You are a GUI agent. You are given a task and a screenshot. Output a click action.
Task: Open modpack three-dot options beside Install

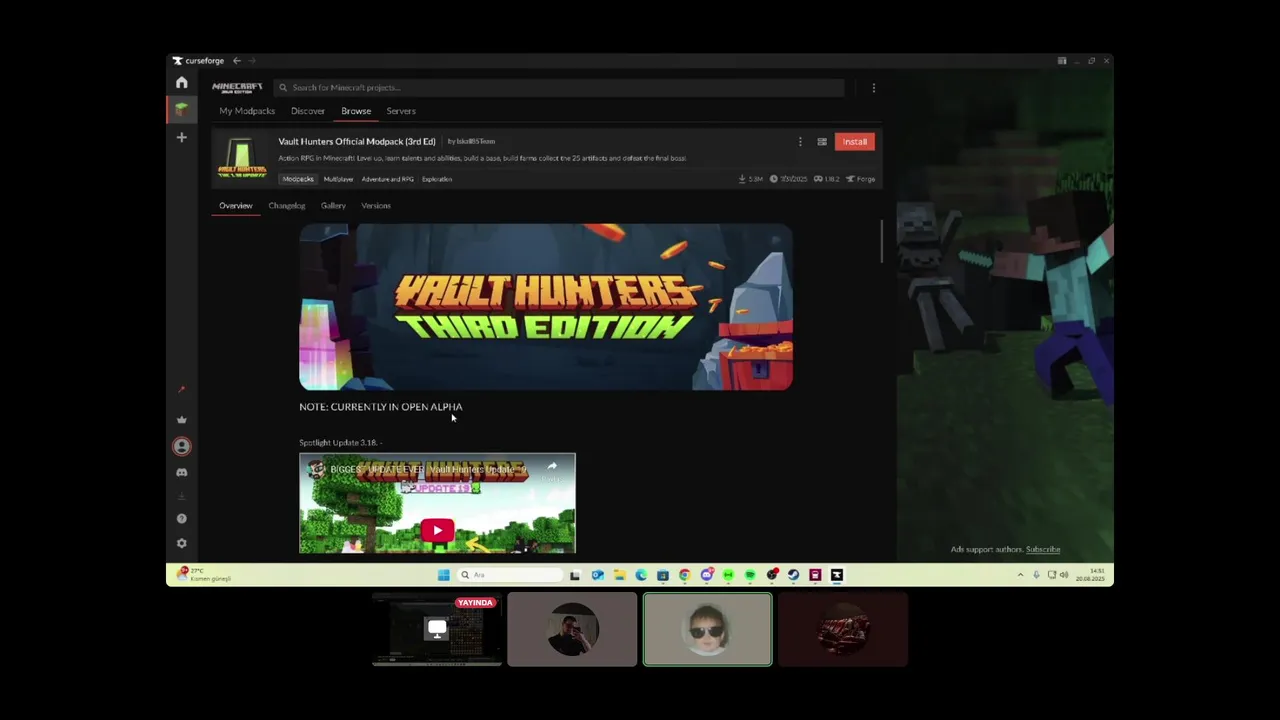click(800, 142)
